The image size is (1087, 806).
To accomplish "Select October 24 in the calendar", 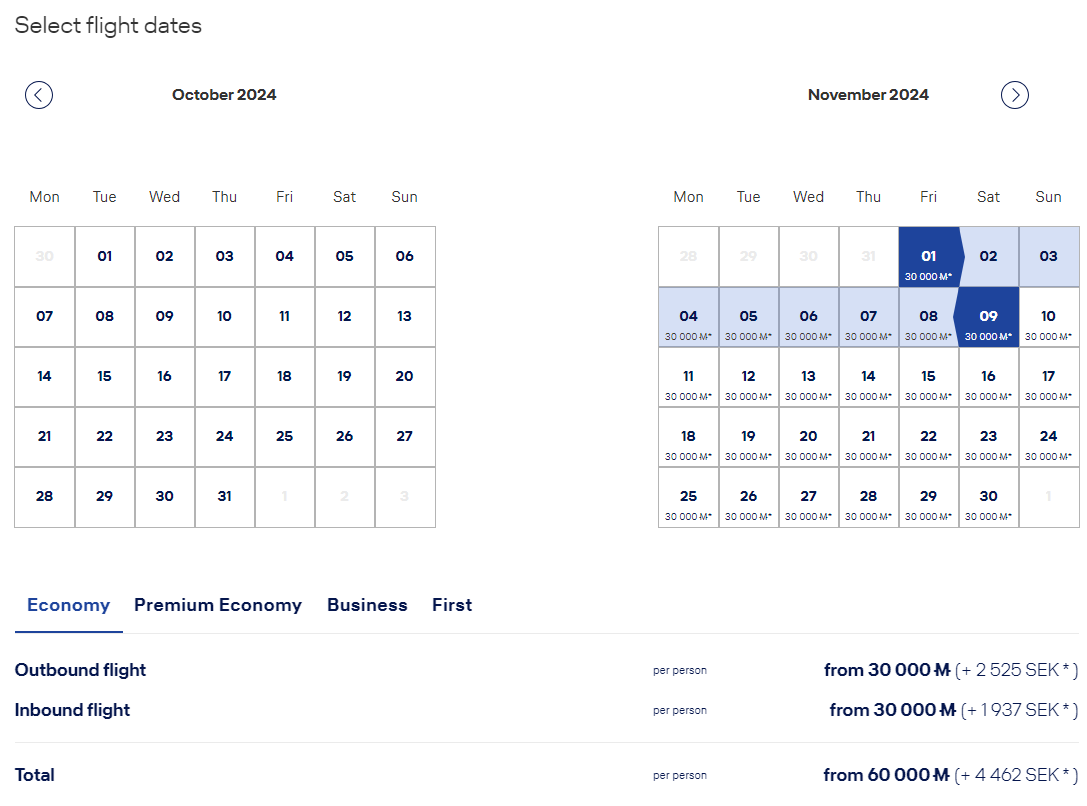I will click(x=225, y=437).
